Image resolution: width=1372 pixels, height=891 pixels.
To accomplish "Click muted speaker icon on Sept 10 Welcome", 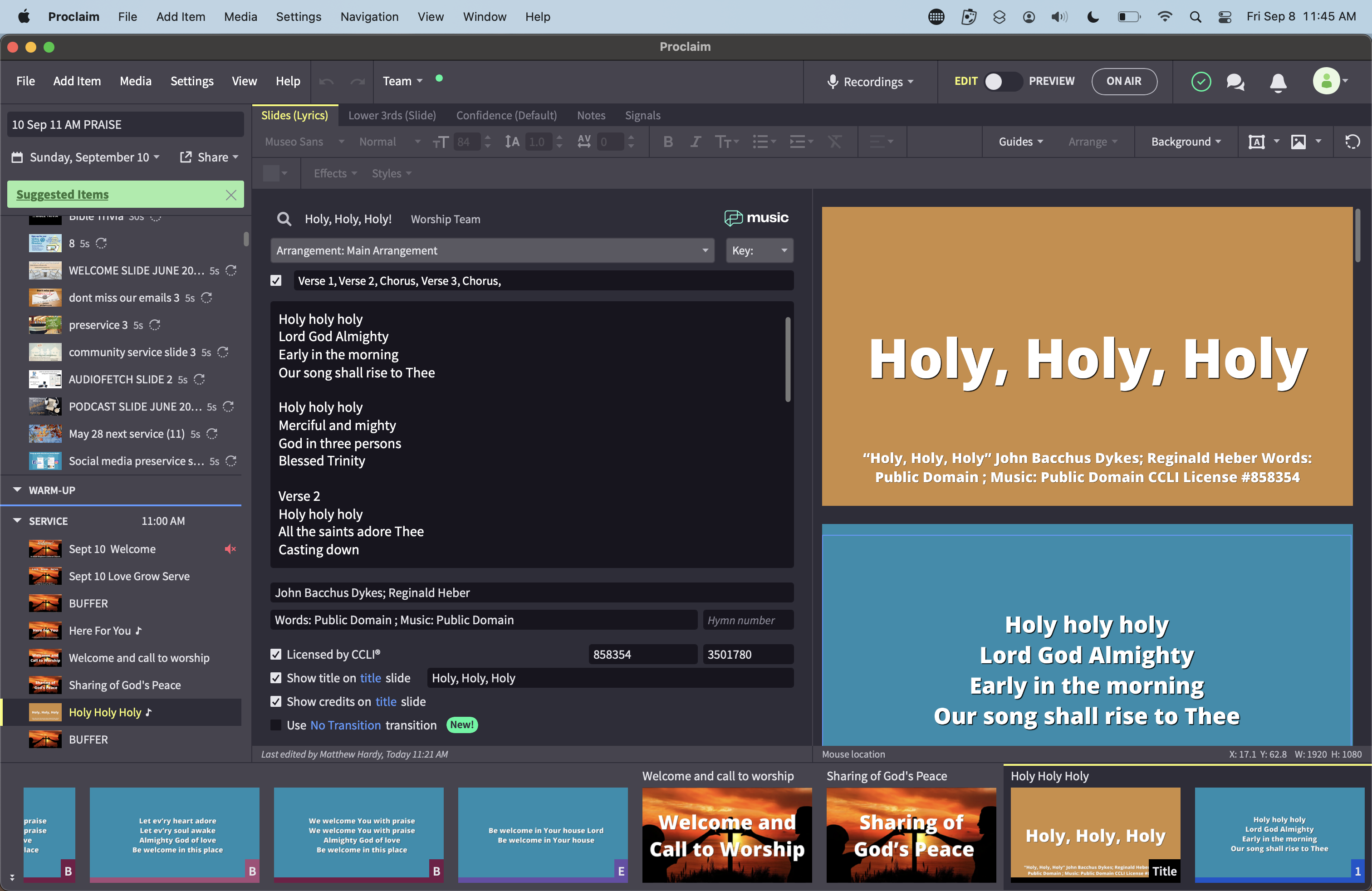I will [230, 548].
